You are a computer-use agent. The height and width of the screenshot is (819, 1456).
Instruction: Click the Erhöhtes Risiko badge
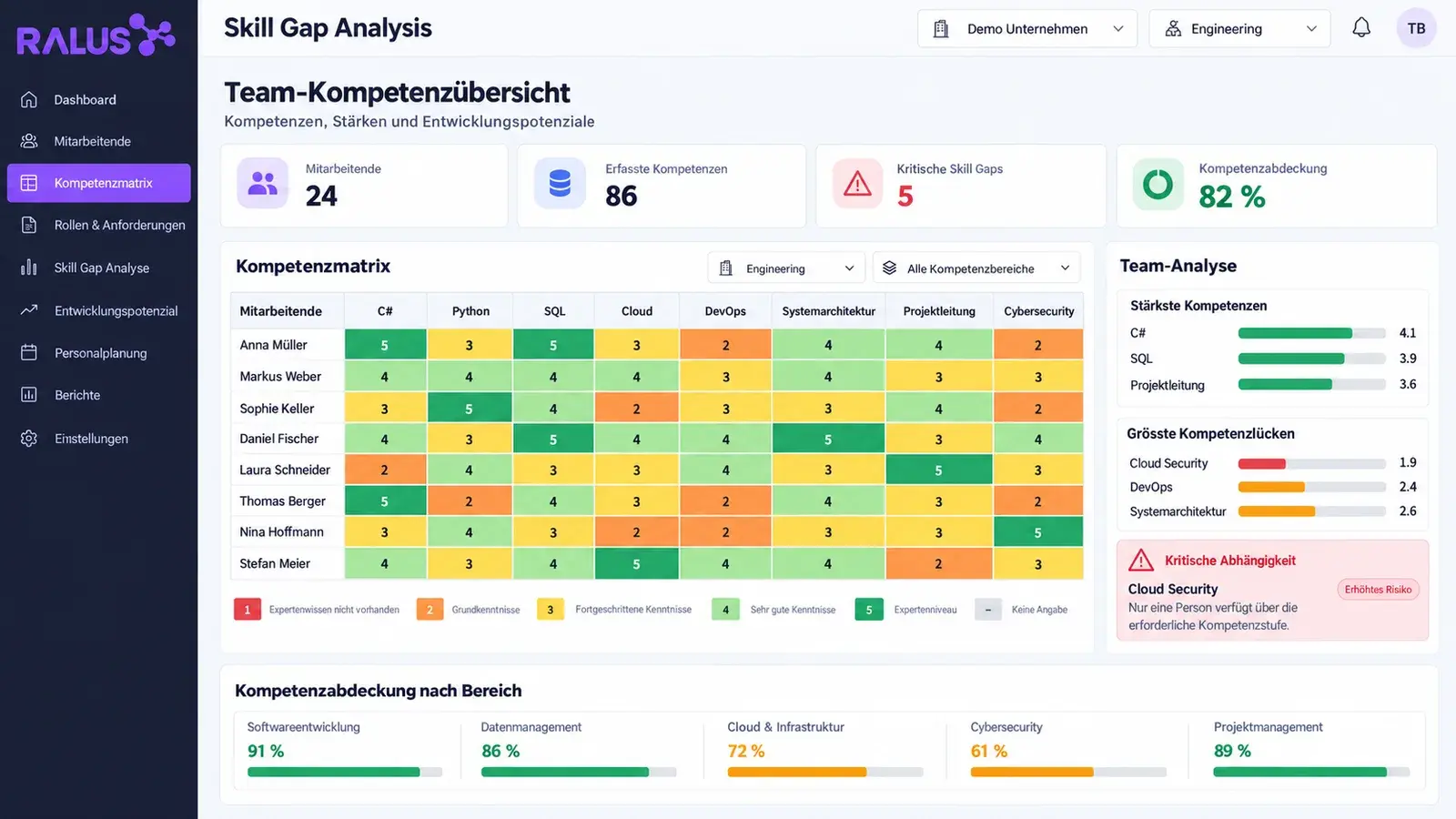pyautogui.click(x=1378, y=590)
